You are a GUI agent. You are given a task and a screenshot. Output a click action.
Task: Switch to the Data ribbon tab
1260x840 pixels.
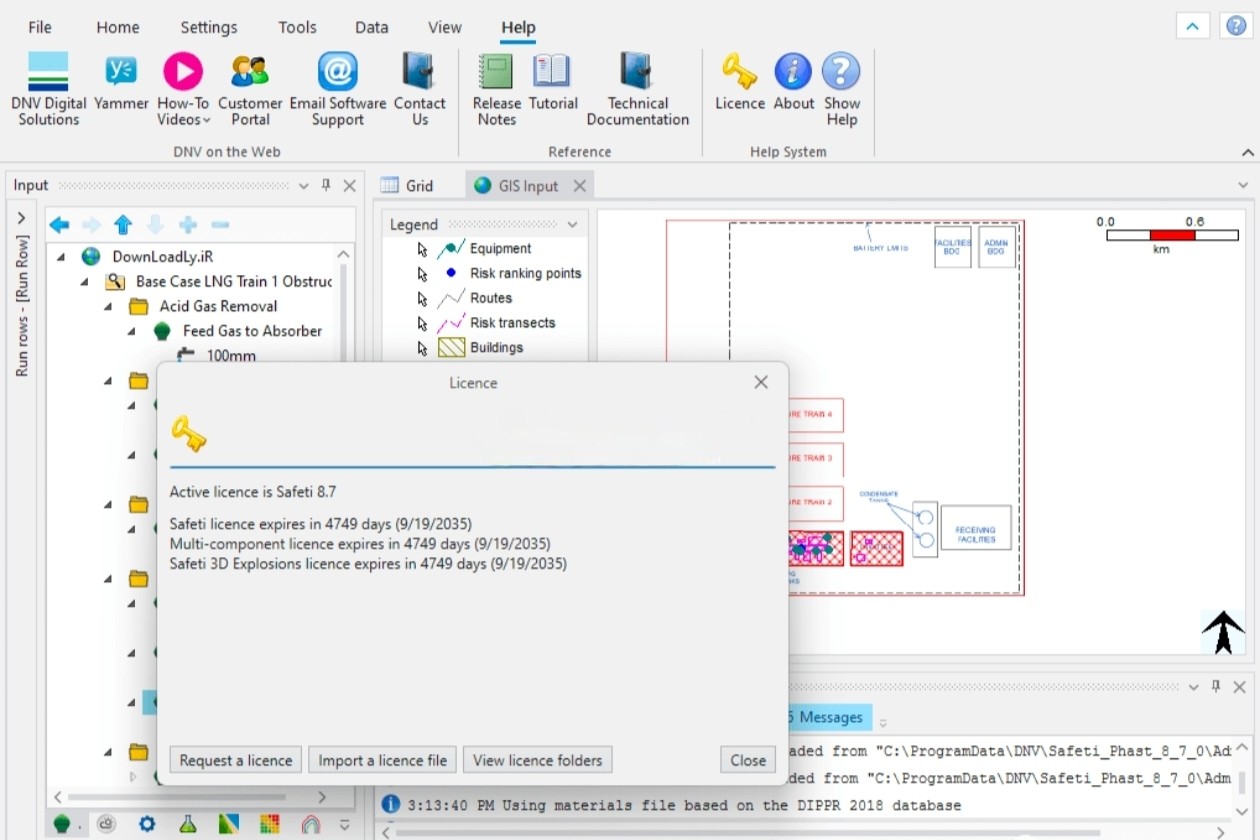pyautogui.click(x=371, y=27)
